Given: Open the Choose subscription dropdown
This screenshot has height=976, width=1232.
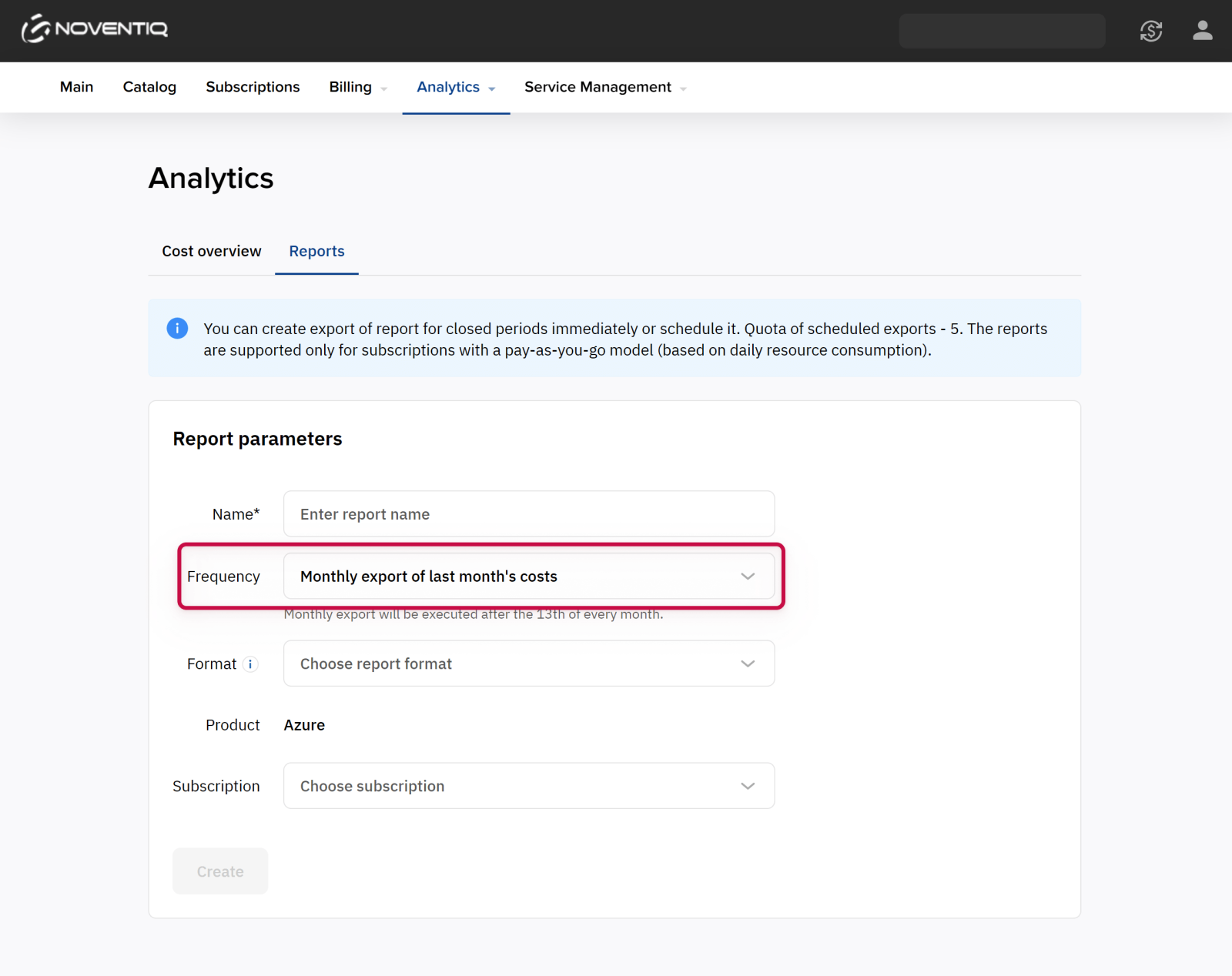Looking at the screenshot, I should coord(528,786).
